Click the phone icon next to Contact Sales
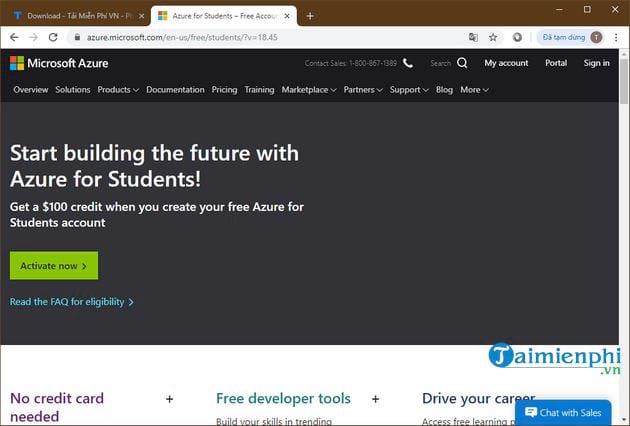 click(x=408, y=63)
